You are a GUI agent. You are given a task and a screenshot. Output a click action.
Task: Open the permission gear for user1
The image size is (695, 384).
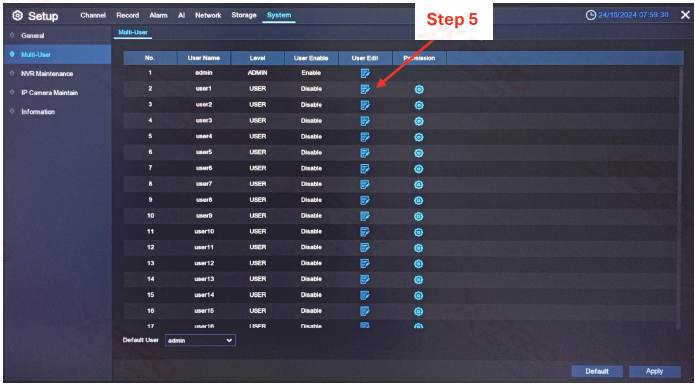coord(419,90)
